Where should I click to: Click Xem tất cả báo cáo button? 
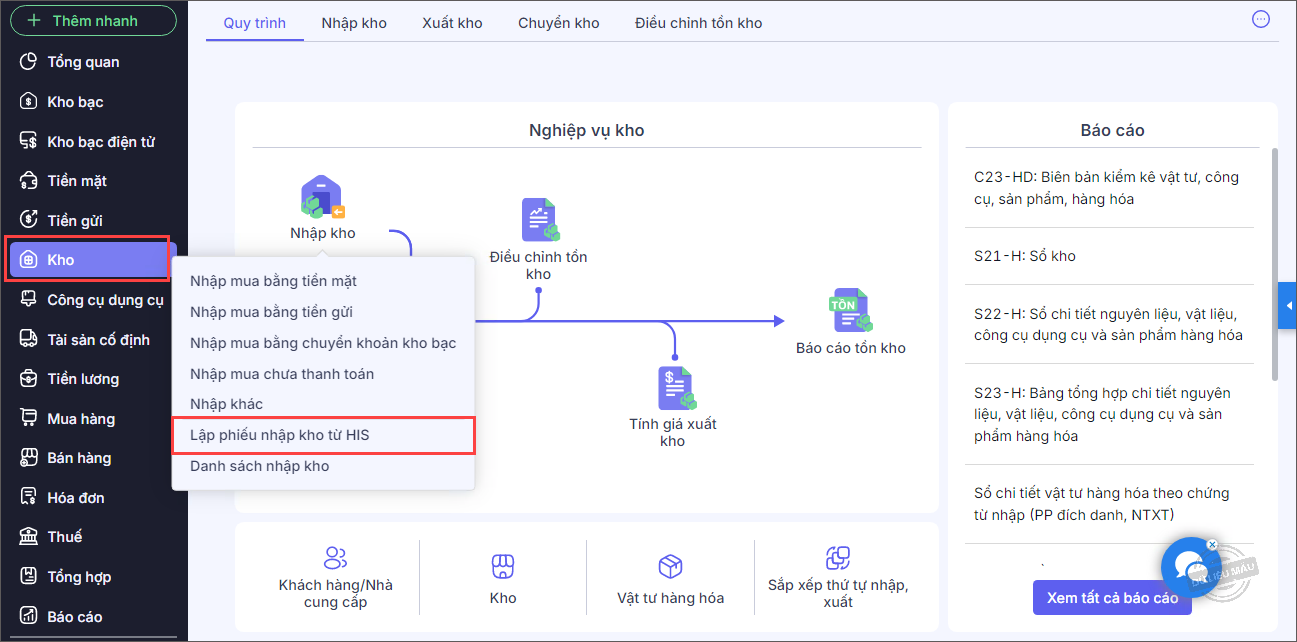tap(1112, 598)
